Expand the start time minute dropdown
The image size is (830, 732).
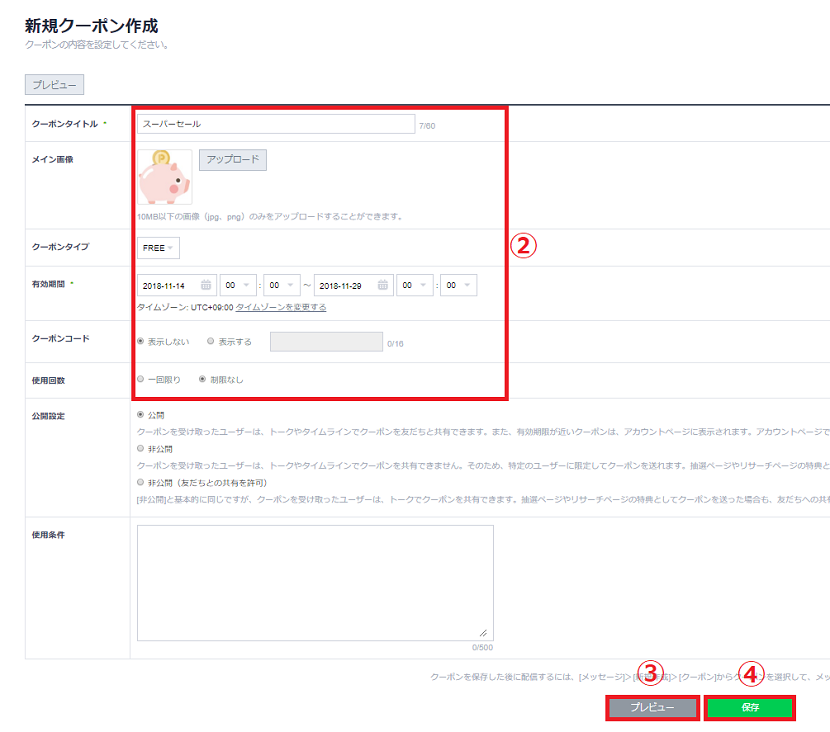[x=282, y=285]
